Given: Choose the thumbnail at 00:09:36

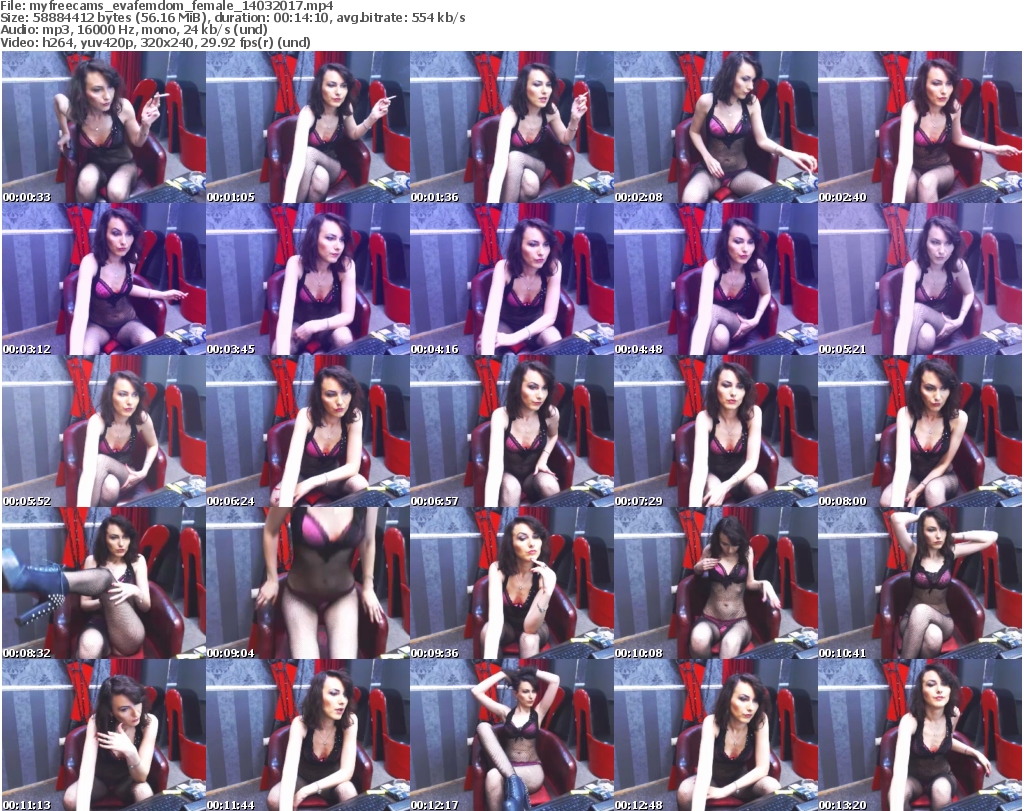Looking at the screenshot, I should (x=511, y=583).
